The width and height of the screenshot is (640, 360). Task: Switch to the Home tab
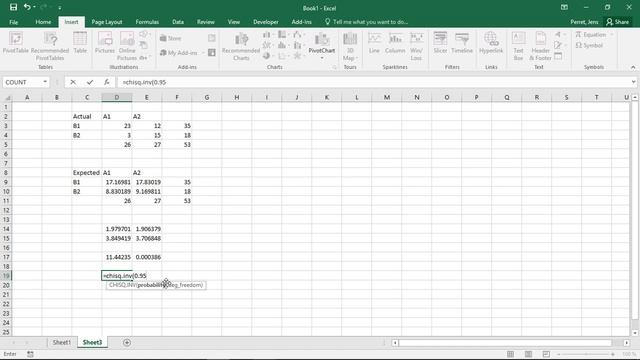(x=43, y=22)
